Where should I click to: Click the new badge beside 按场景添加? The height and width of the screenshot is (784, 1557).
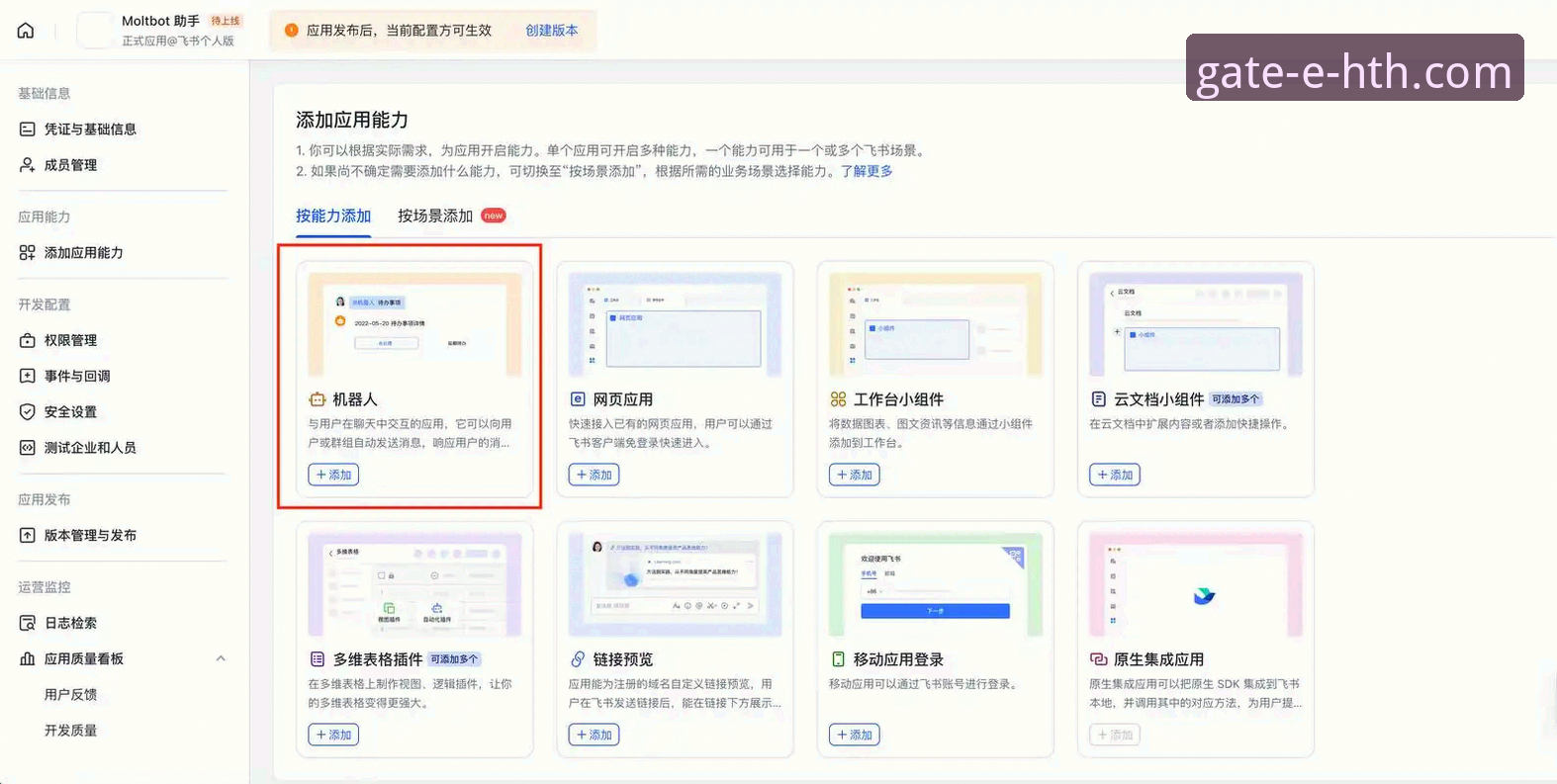click(x=494, y=216)
